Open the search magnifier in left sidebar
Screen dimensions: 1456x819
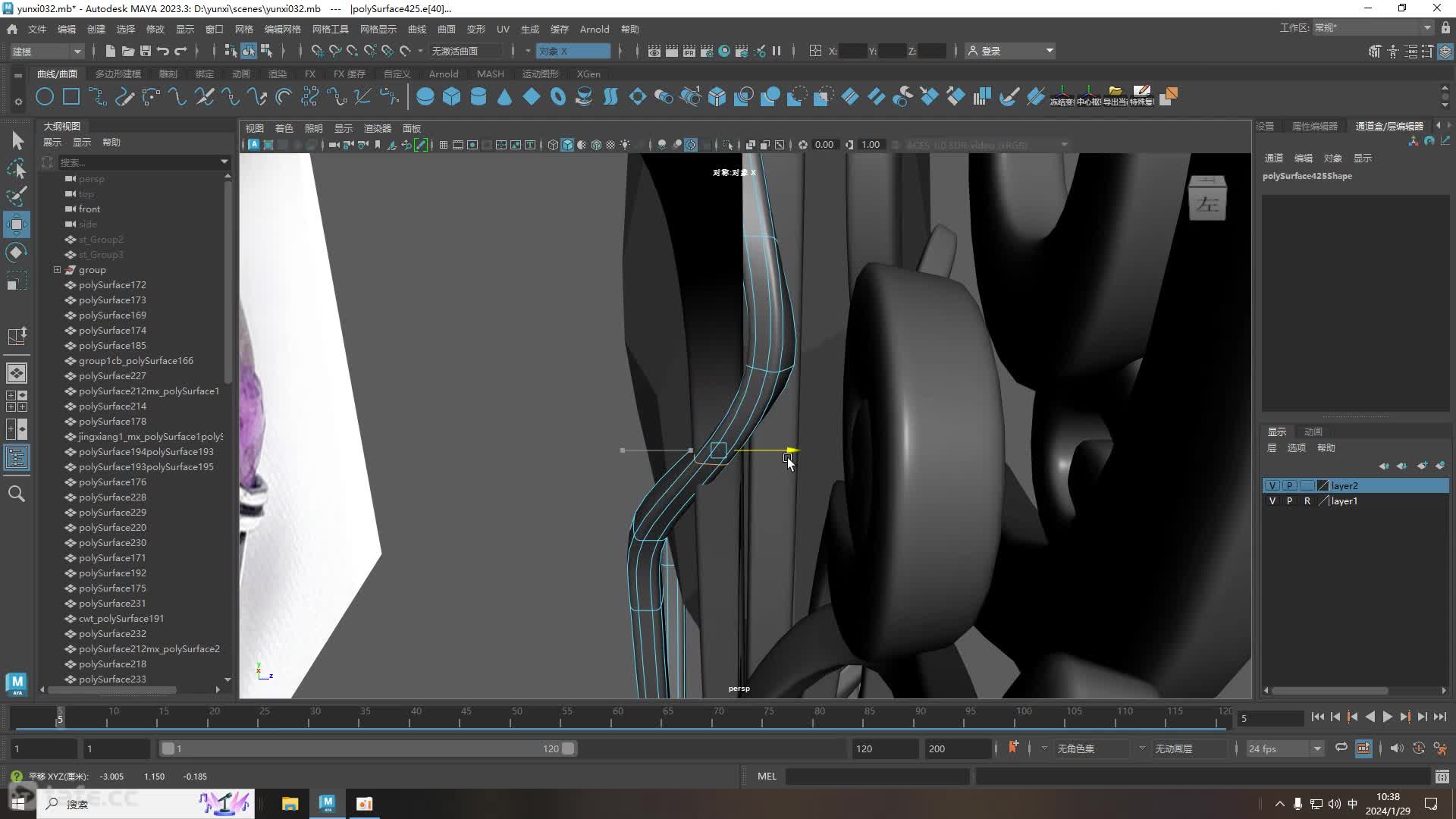17,494
